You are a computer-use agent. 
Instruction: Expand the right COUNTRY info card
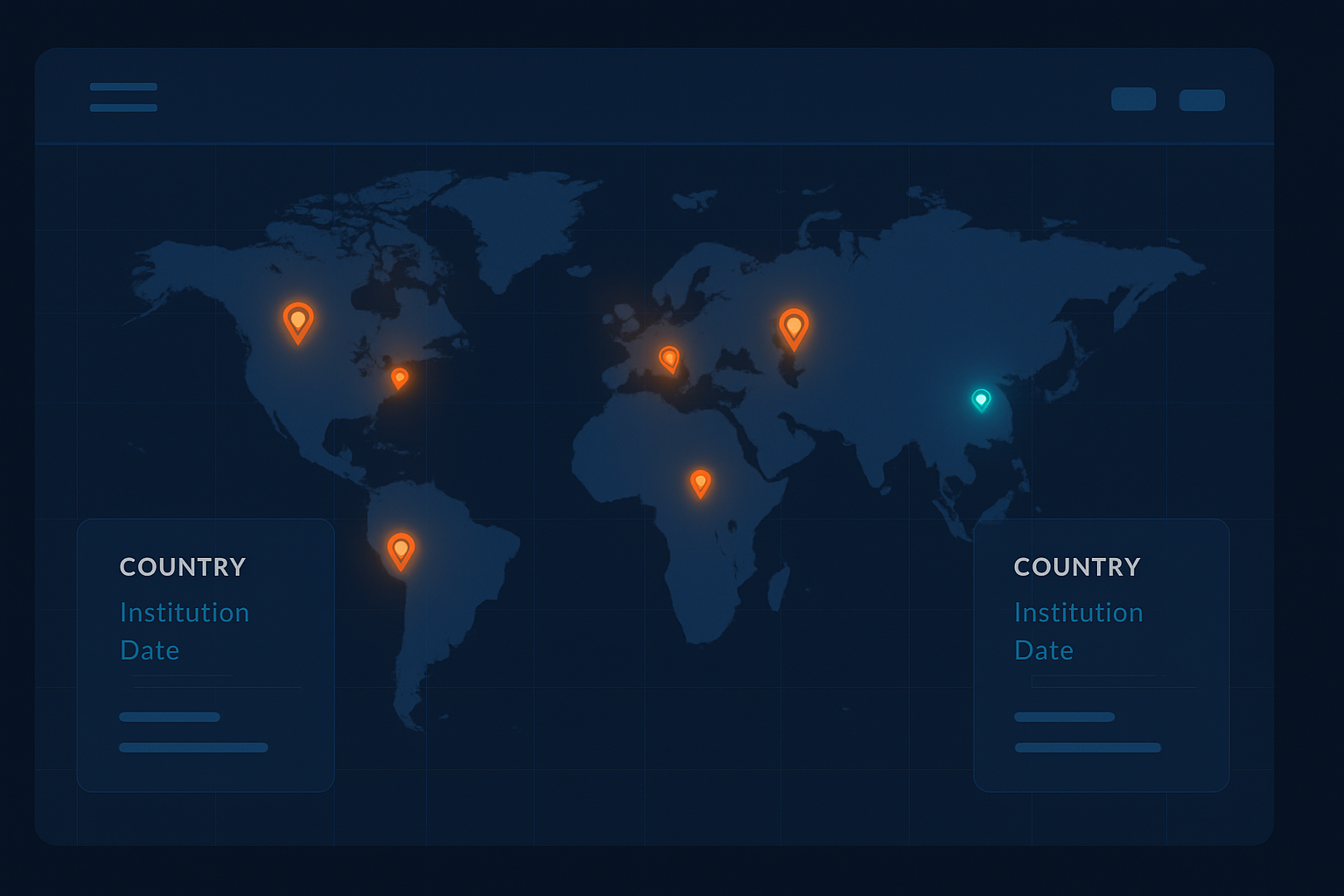(x=1101, y=654)
